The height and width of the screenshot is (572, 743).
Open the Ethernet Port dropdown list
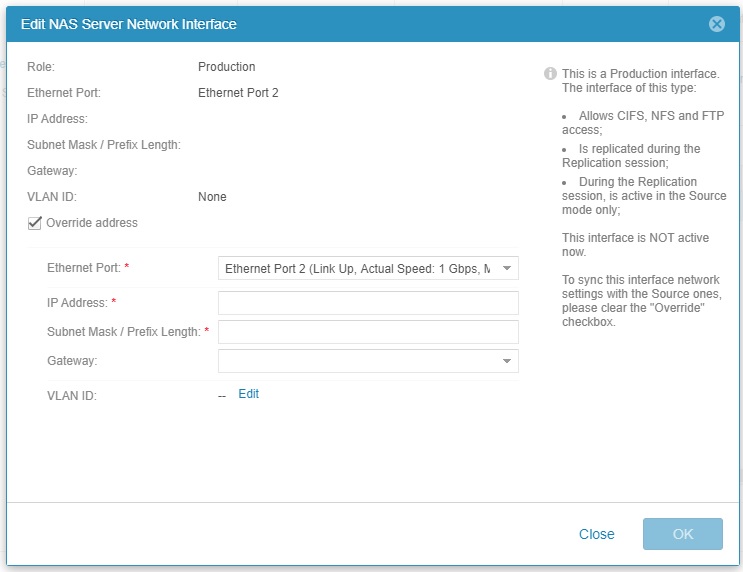357,268
